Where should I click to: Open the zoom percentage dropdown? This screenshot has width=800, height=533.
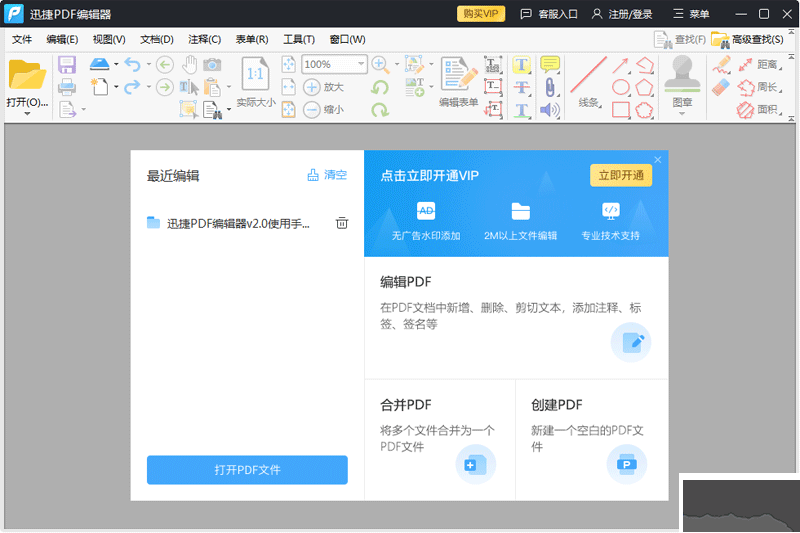click(360, 65)
